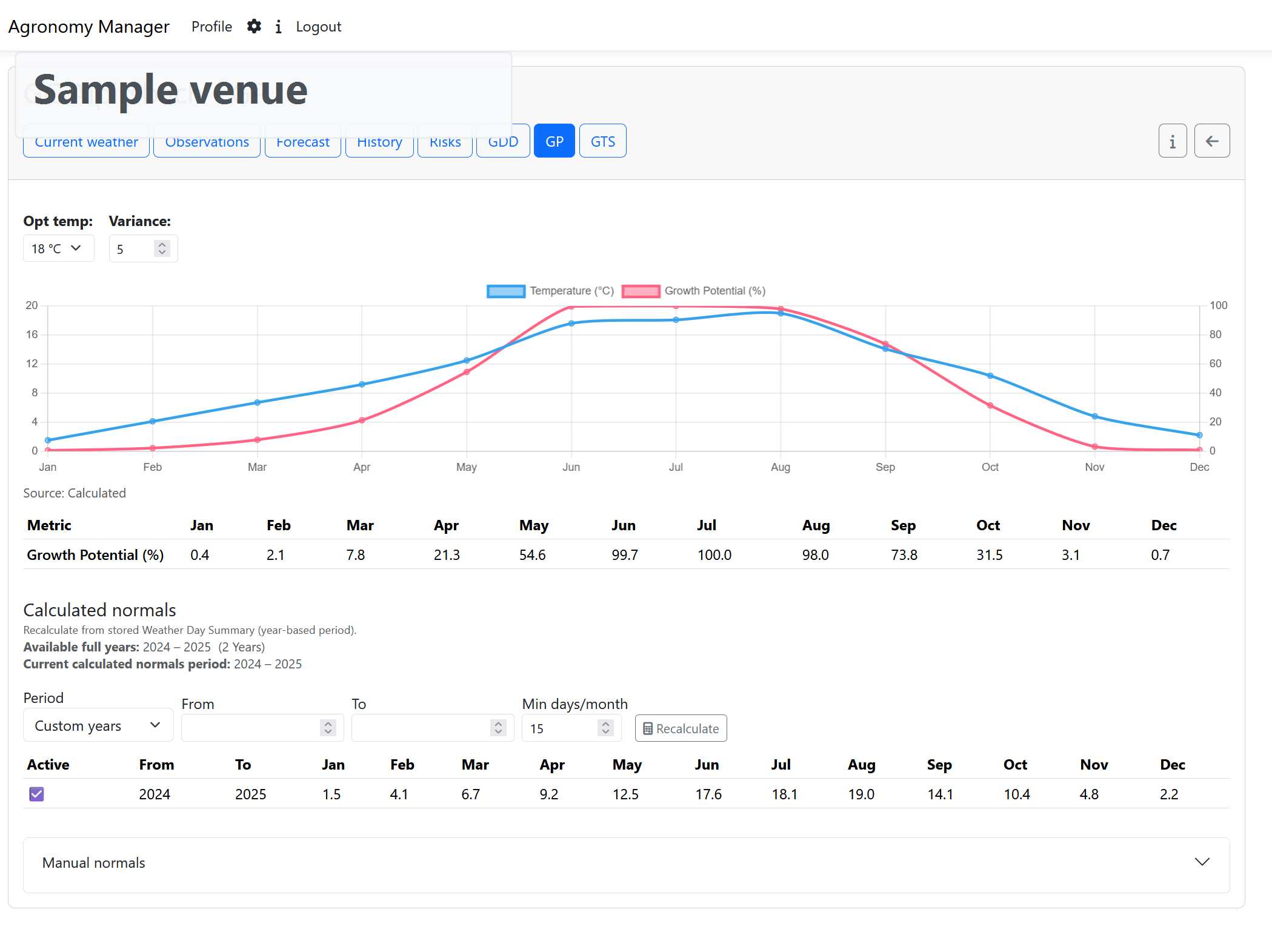Switch to the Forecast tab
Viewport: 1272px width, 952px height.
[302, 141]
